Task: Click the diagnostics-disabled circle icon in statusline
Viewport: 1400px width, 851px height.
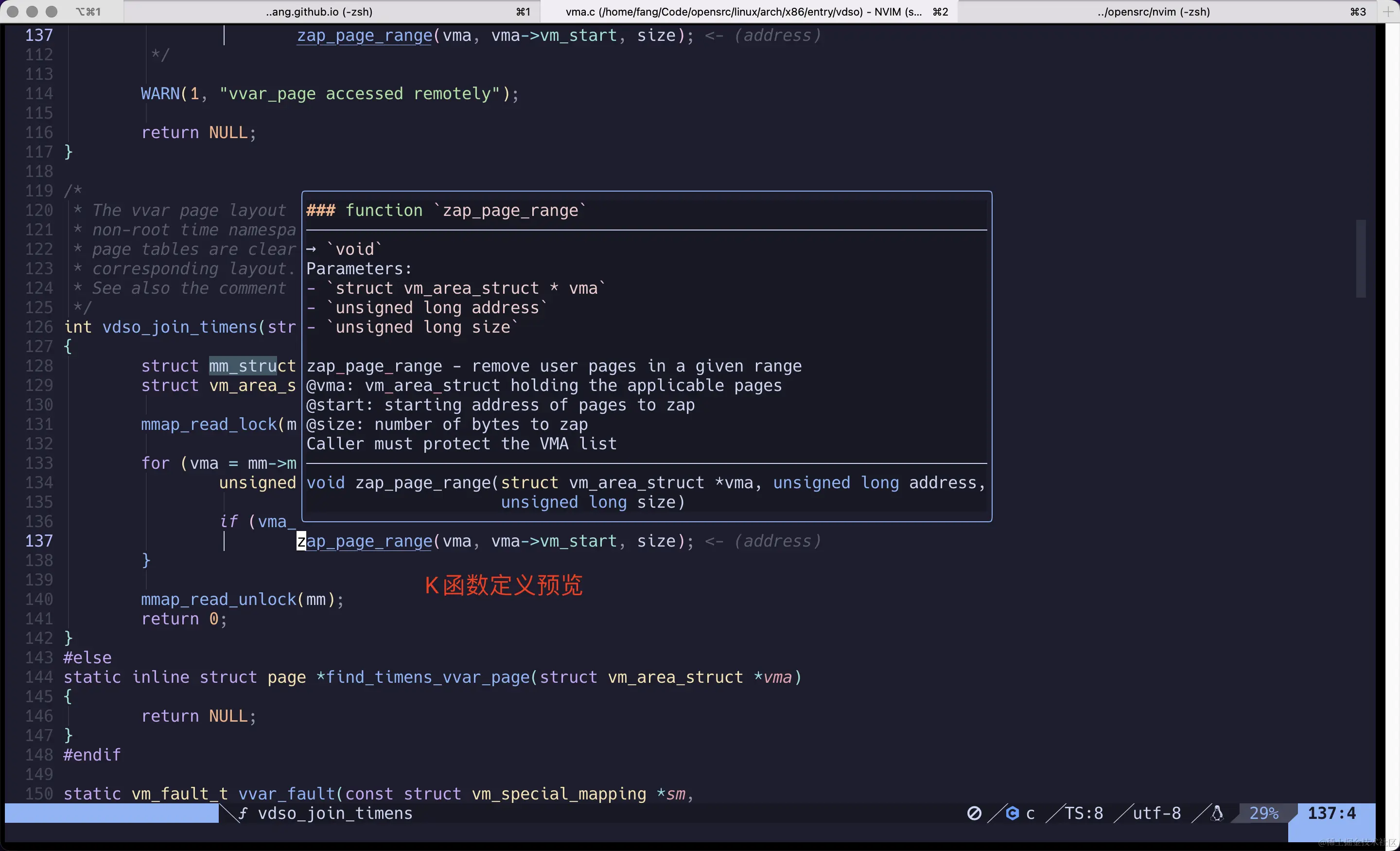Action: 976,814
